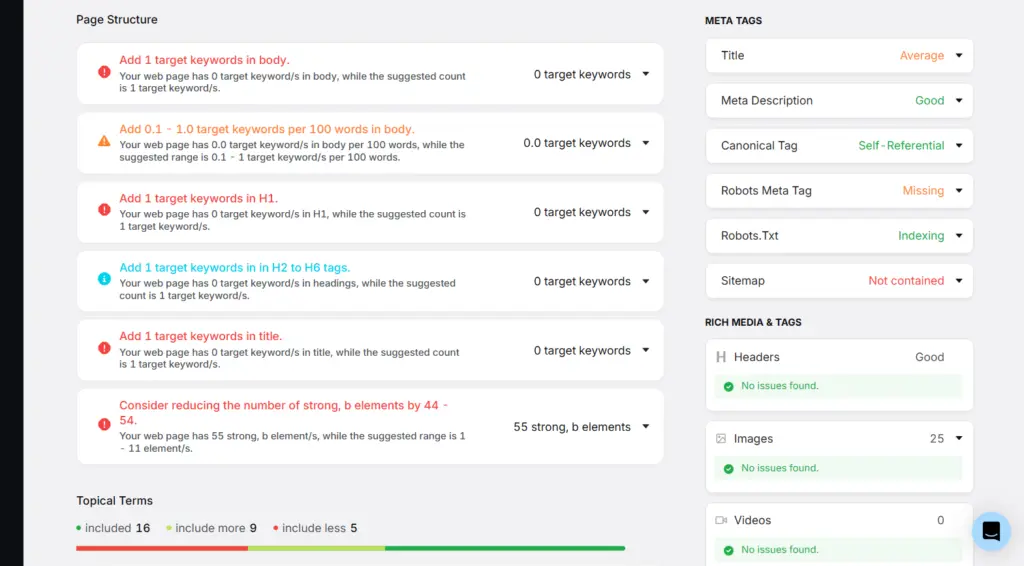Expand the H2 to H6 tags card

(645, 281)
